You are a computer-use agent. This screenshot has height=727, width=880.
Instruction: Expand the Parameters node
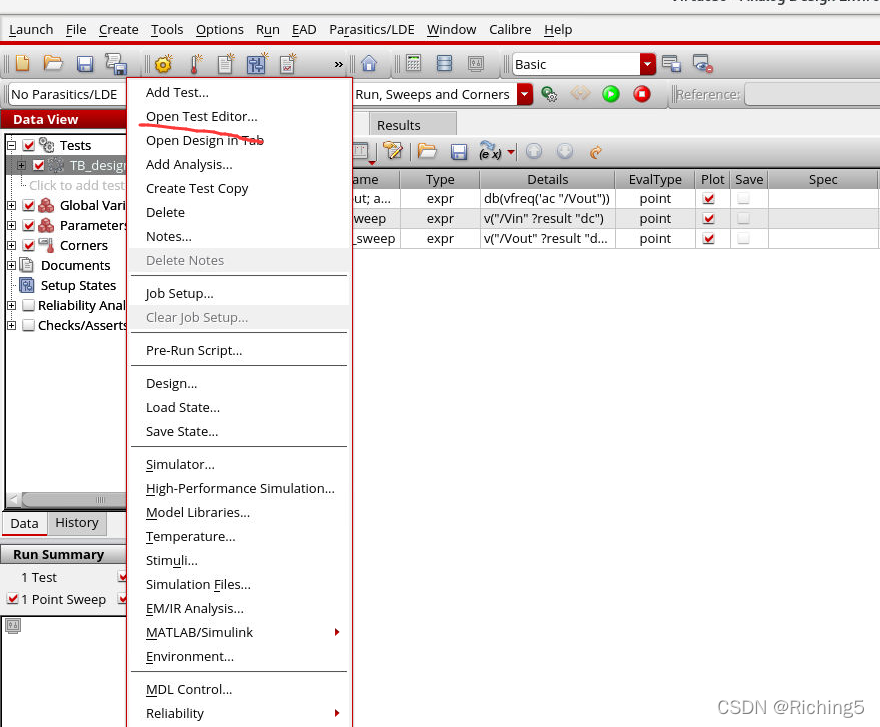(x=11, y=225)
